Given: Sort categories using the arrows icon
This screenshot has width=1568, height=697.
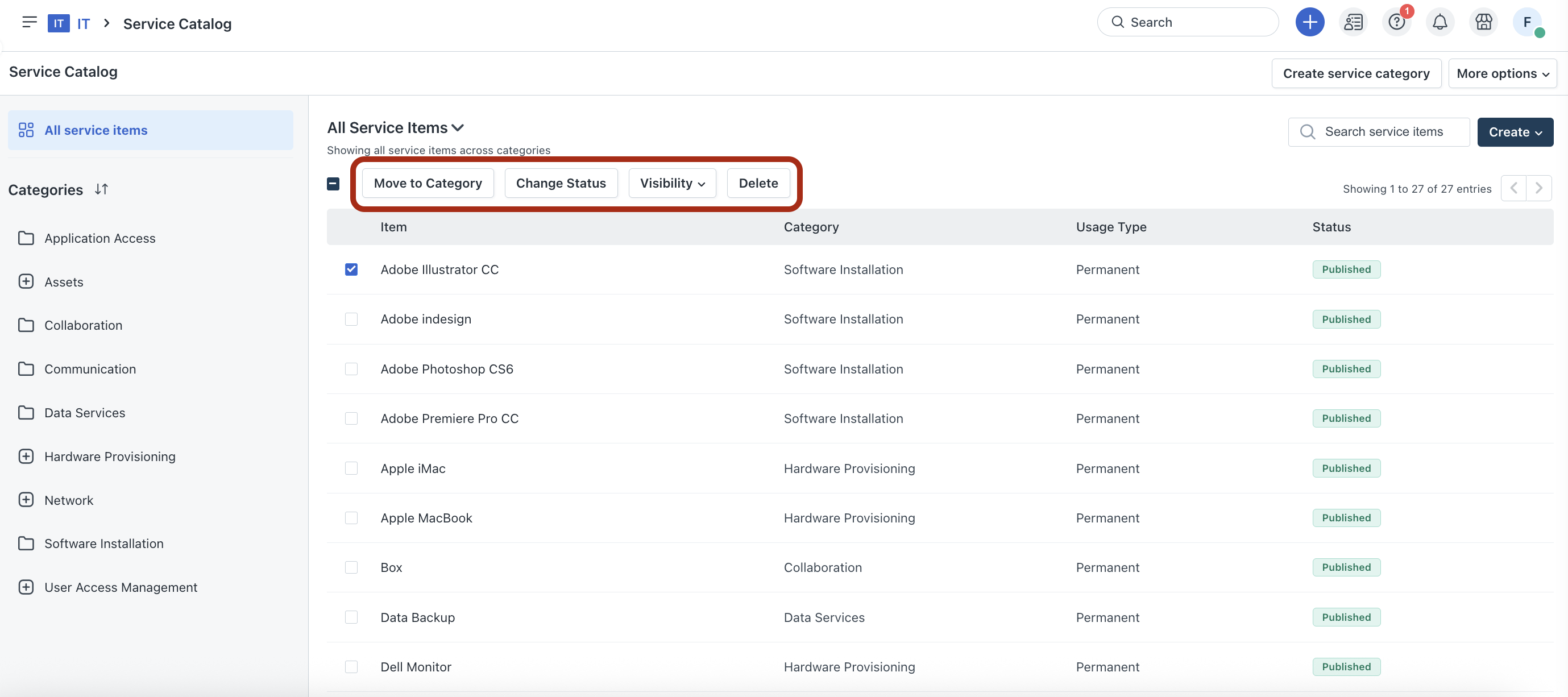Looking at the screenshot, I should point(102,189).
